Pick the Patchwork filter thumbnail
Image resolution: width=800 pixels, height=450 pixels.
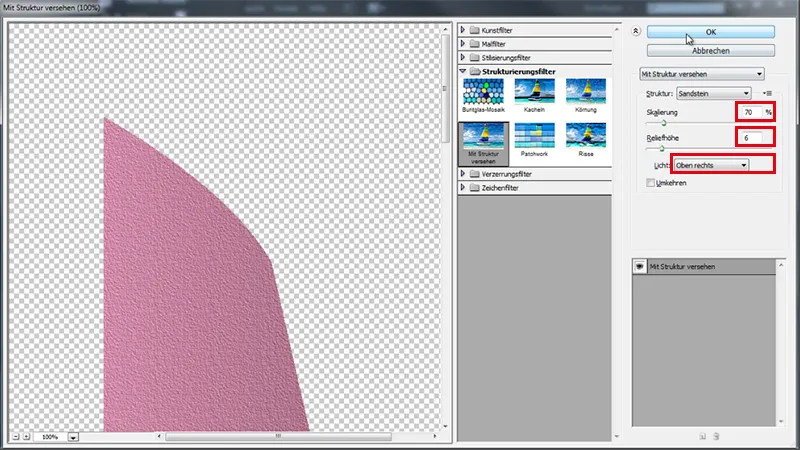(534, 136)
